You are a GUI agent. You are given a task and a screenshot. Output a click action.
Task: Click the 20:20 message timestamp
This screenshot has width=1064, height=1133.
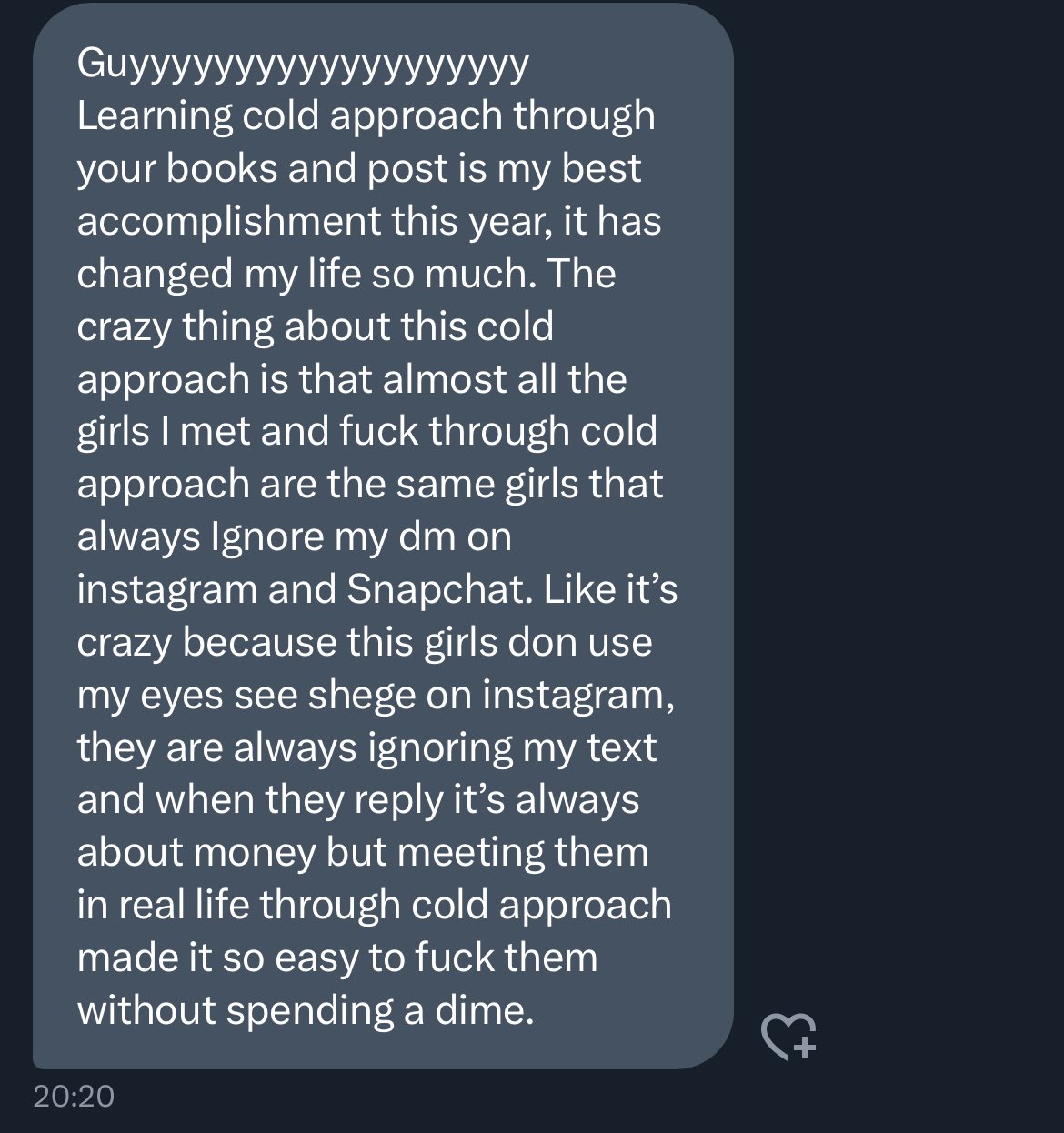pos(73,1096)
